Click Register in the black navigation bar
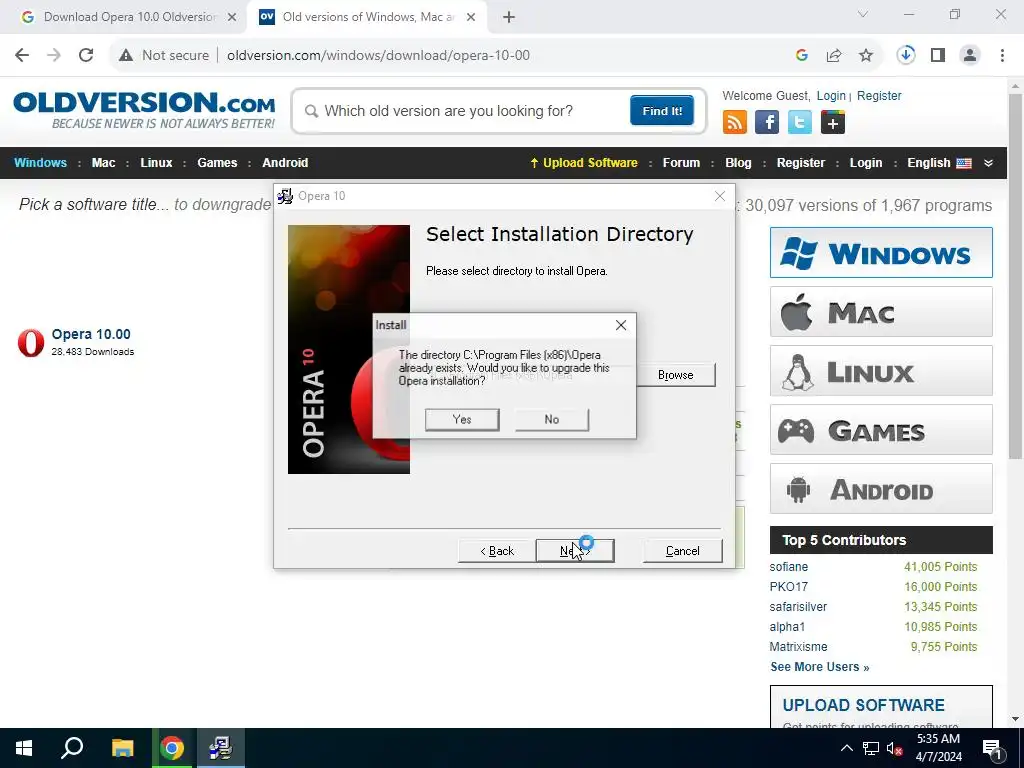 [x=801, y=163]
